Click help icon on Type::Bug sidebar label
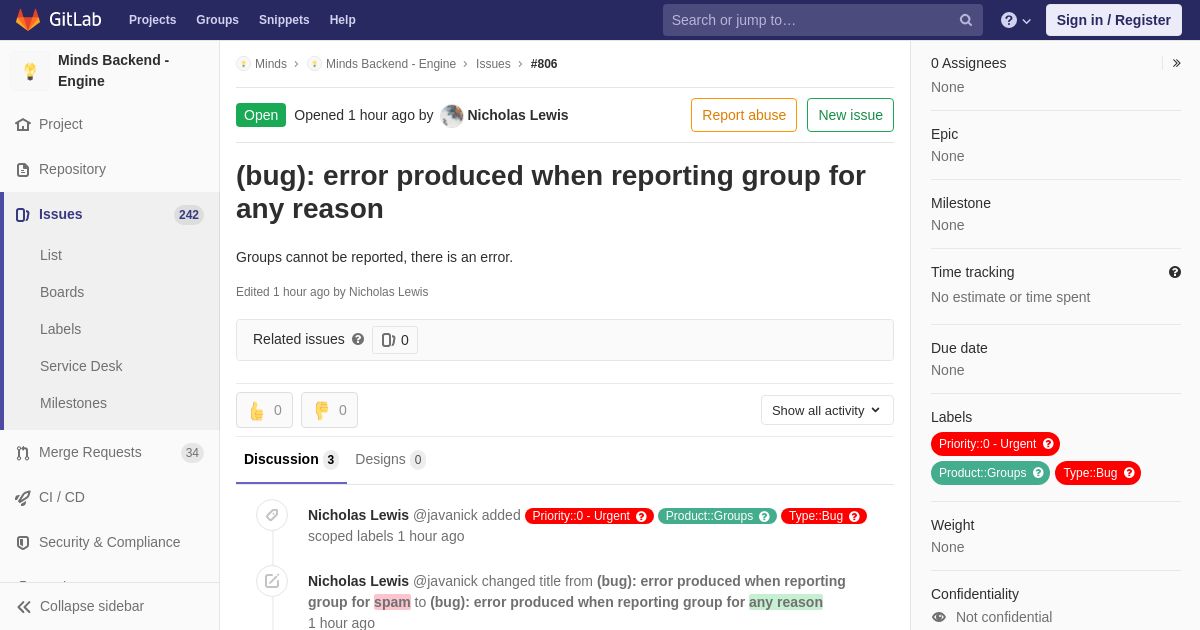The image size is (1200, 630). pyautogui.click(x=1129, y=473)
